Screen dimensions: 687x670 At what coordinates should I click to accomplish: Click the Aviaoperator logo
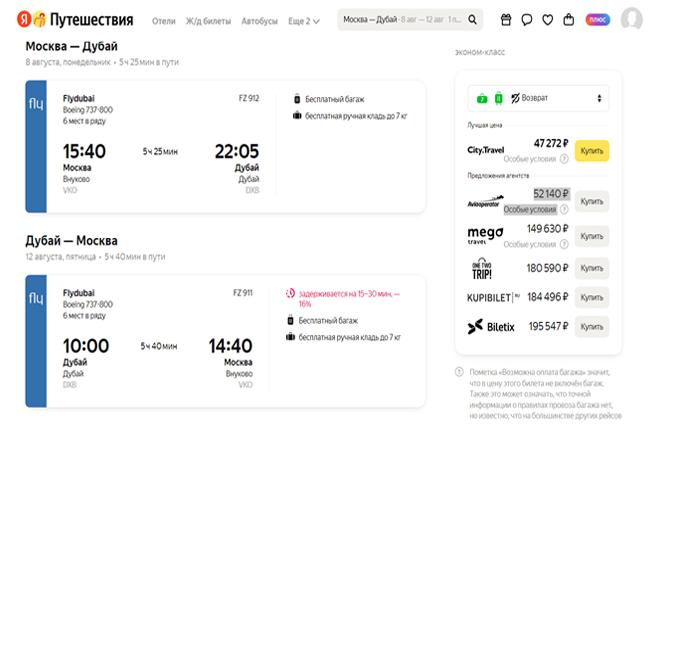coord(485,202)
